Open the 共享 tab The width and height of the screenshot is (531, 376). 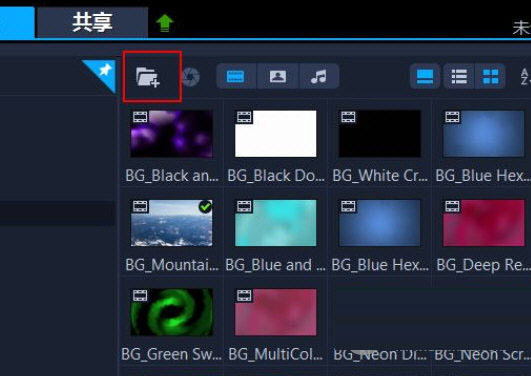click(92, 22)
